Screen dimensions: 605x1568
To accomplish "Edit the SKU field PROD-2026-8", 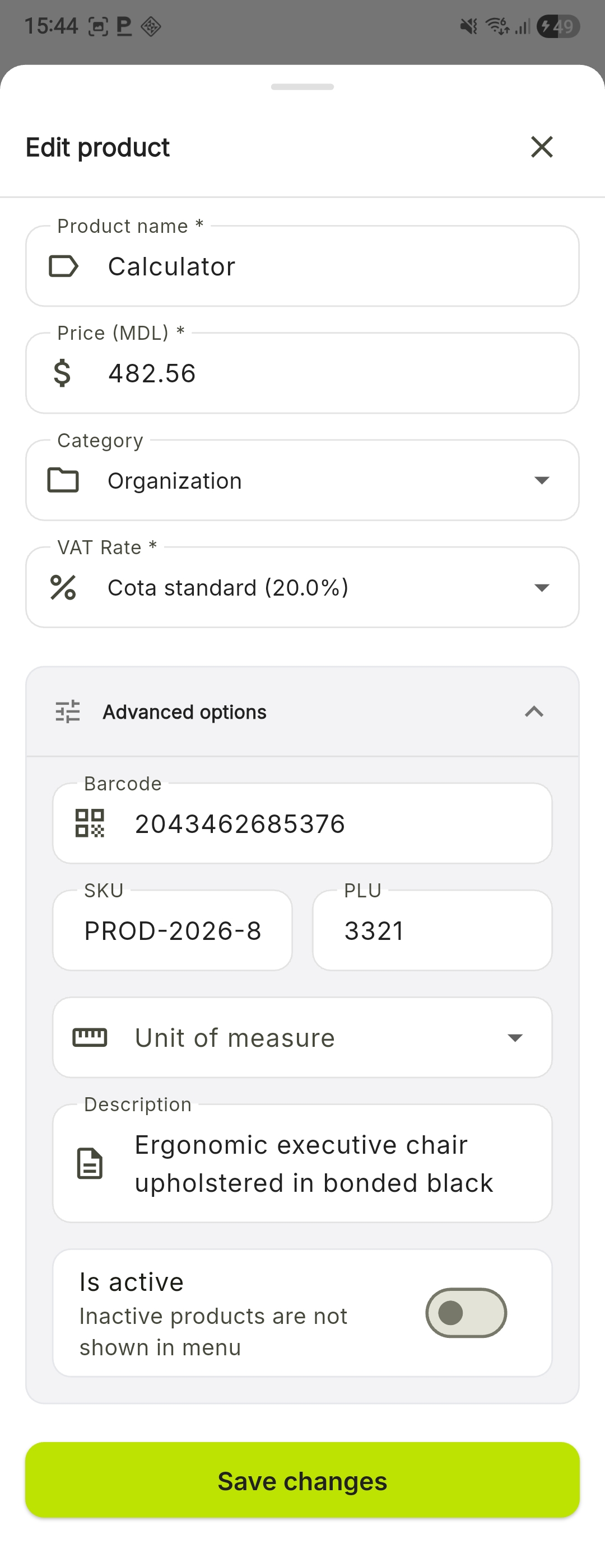I will [x=173, y=930].
